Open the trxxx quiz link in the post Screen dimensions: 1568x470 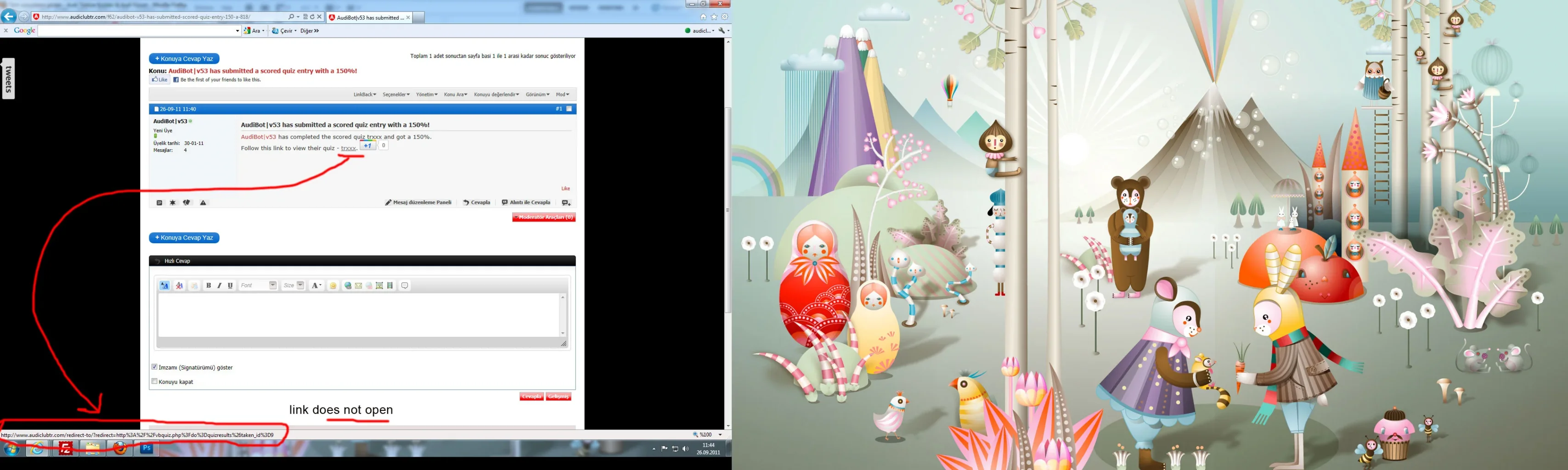349,148
